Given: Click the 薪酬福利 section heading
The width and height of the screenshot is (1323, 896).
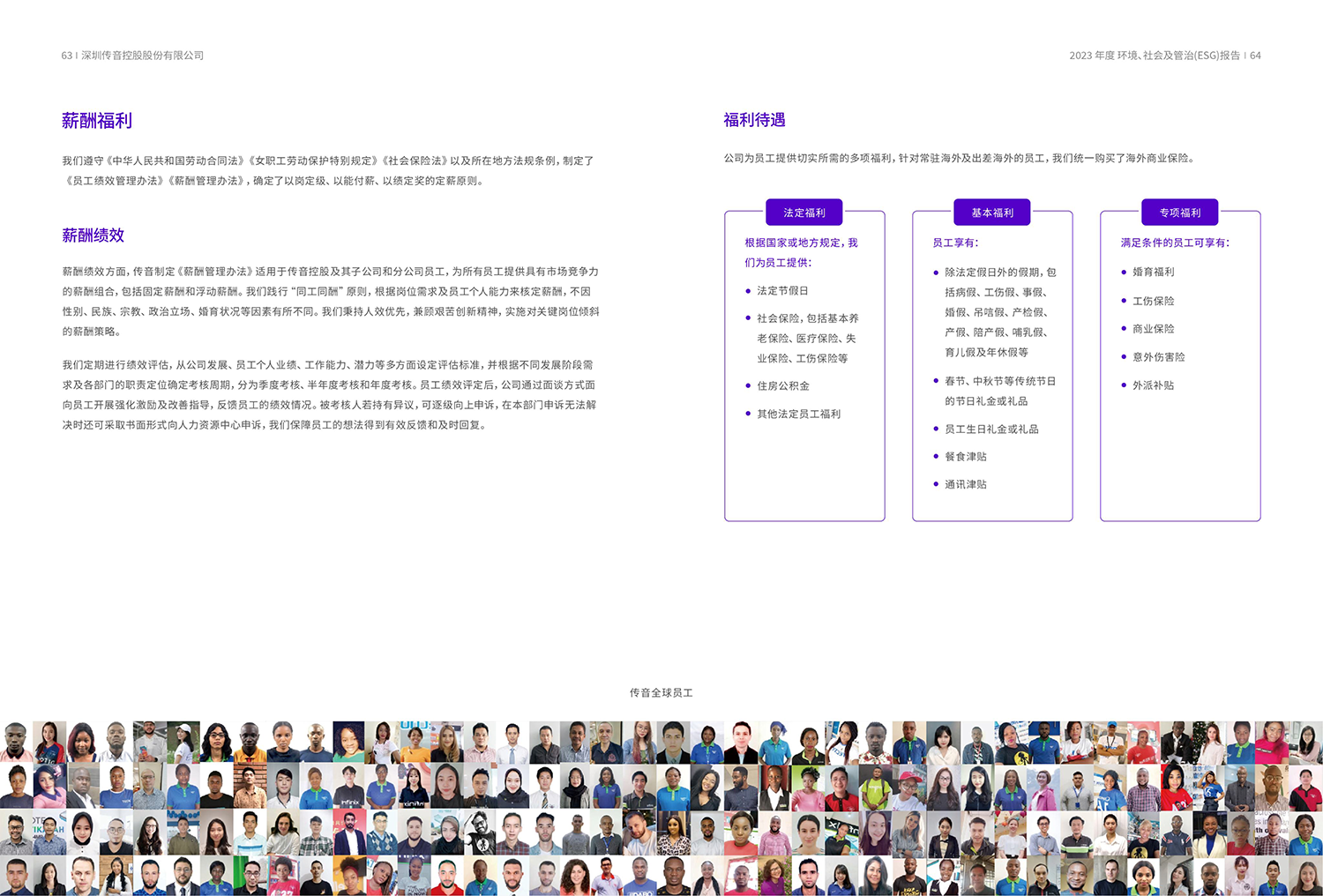Looking at the screenshot, I should click(x=97, y=121).
